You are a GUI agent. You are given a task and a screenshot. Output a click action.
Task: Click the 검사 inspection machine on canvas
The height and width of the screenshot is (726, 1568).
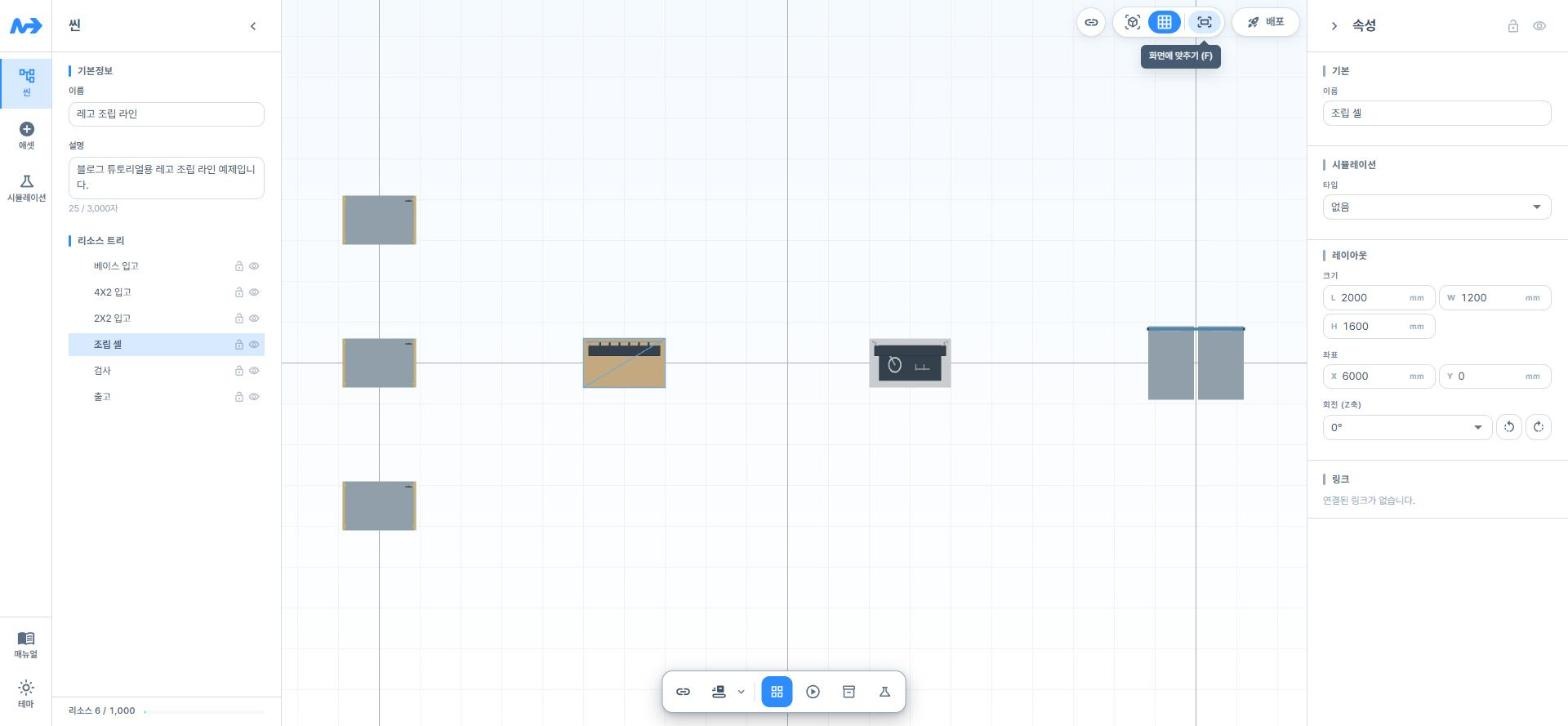click(x=910, y=363)
